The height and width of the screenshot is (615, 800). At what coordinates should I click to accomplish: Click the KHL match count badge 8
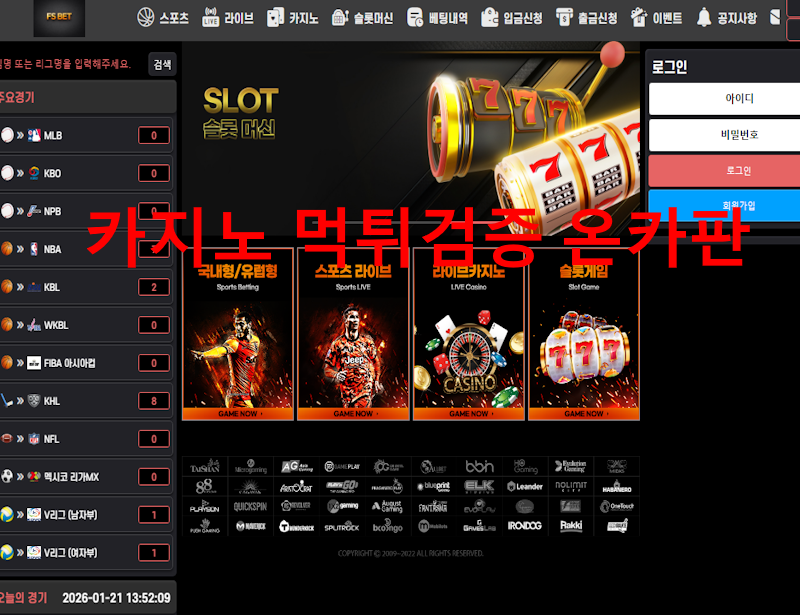click(x=154, y=401)
